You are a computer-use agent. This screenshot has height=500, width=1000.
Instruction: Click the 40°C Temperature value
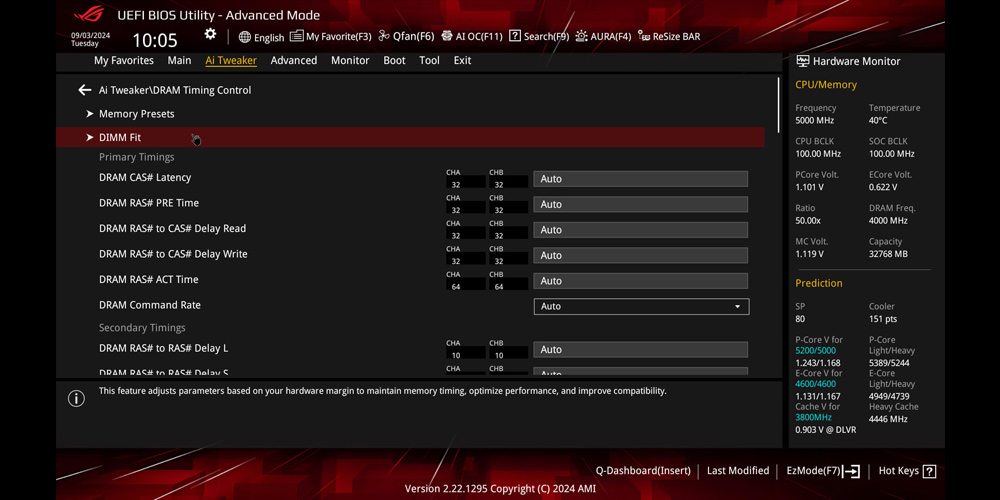tap(878, 121)
